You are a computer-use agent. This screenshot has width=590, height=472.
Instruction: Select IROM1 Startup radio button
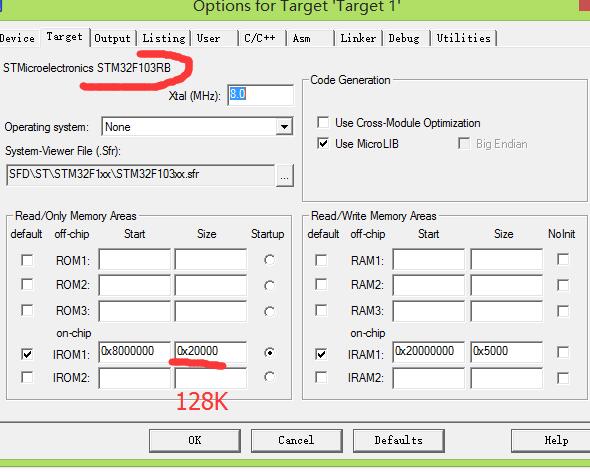coord(269,353)
